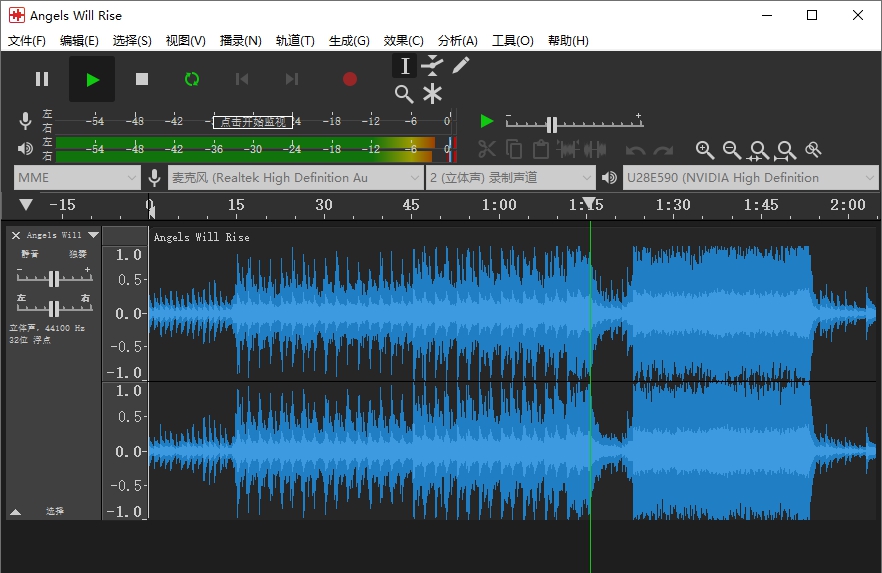Click the 'Angels Will Rise' clip title

[201, 237]
